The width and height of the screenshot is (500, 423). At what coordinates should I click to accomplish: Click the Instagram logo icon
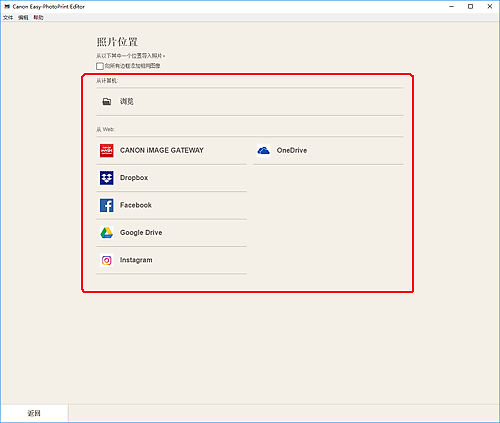(107, 260)
